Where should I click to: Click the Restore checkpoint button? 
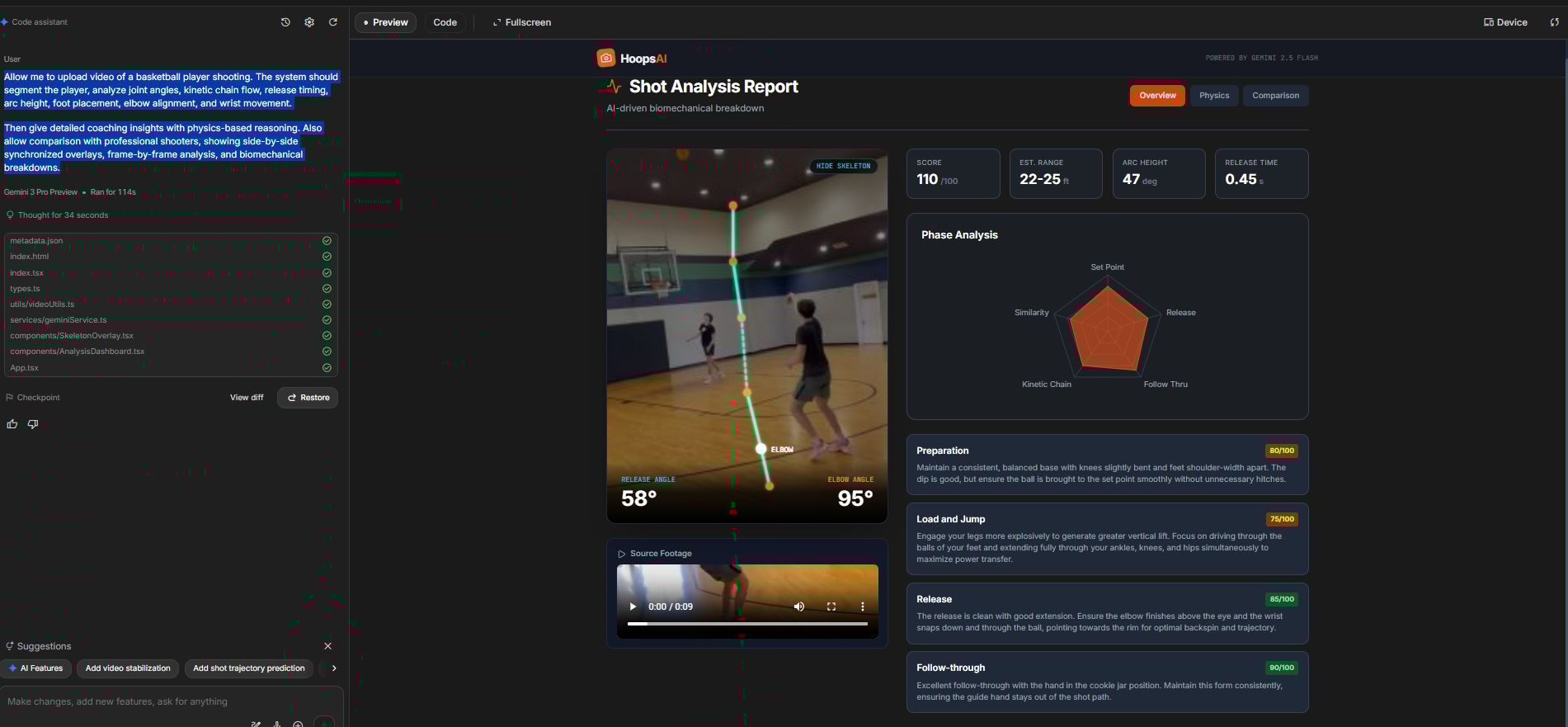click(x=308, y=398)
